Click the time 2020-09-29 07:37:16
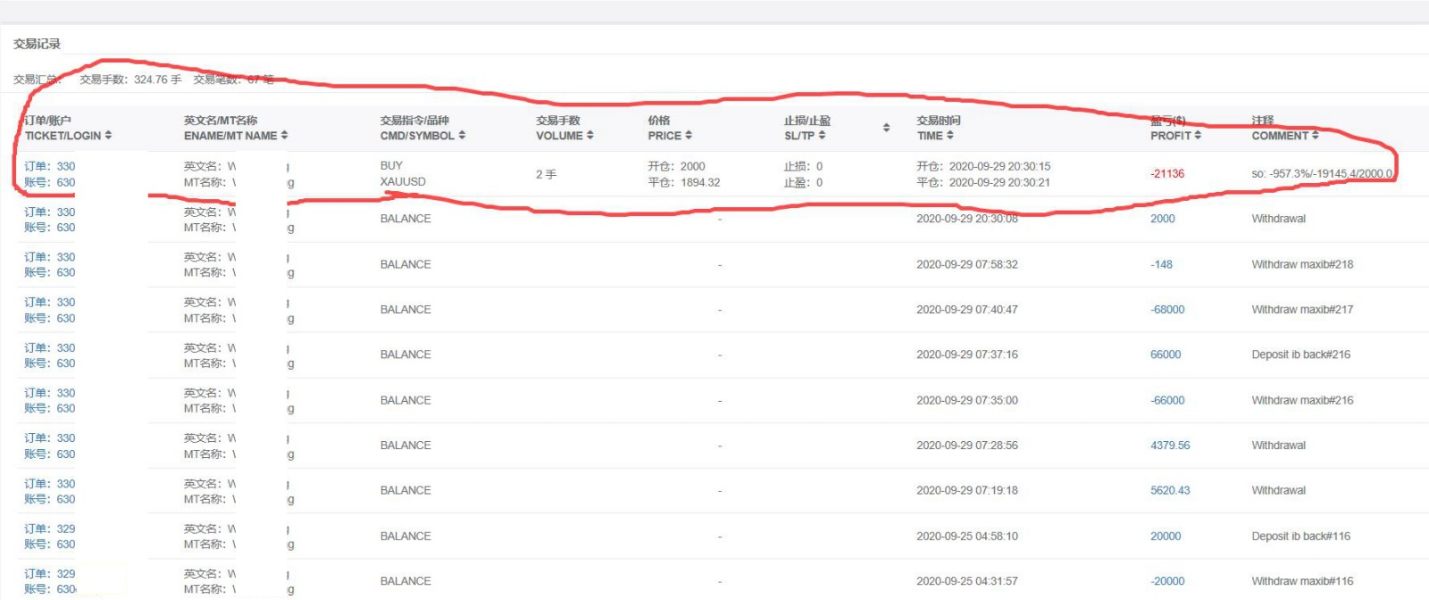The height and width of the screenshot is (600, 1429). click(x=967, y=354)
